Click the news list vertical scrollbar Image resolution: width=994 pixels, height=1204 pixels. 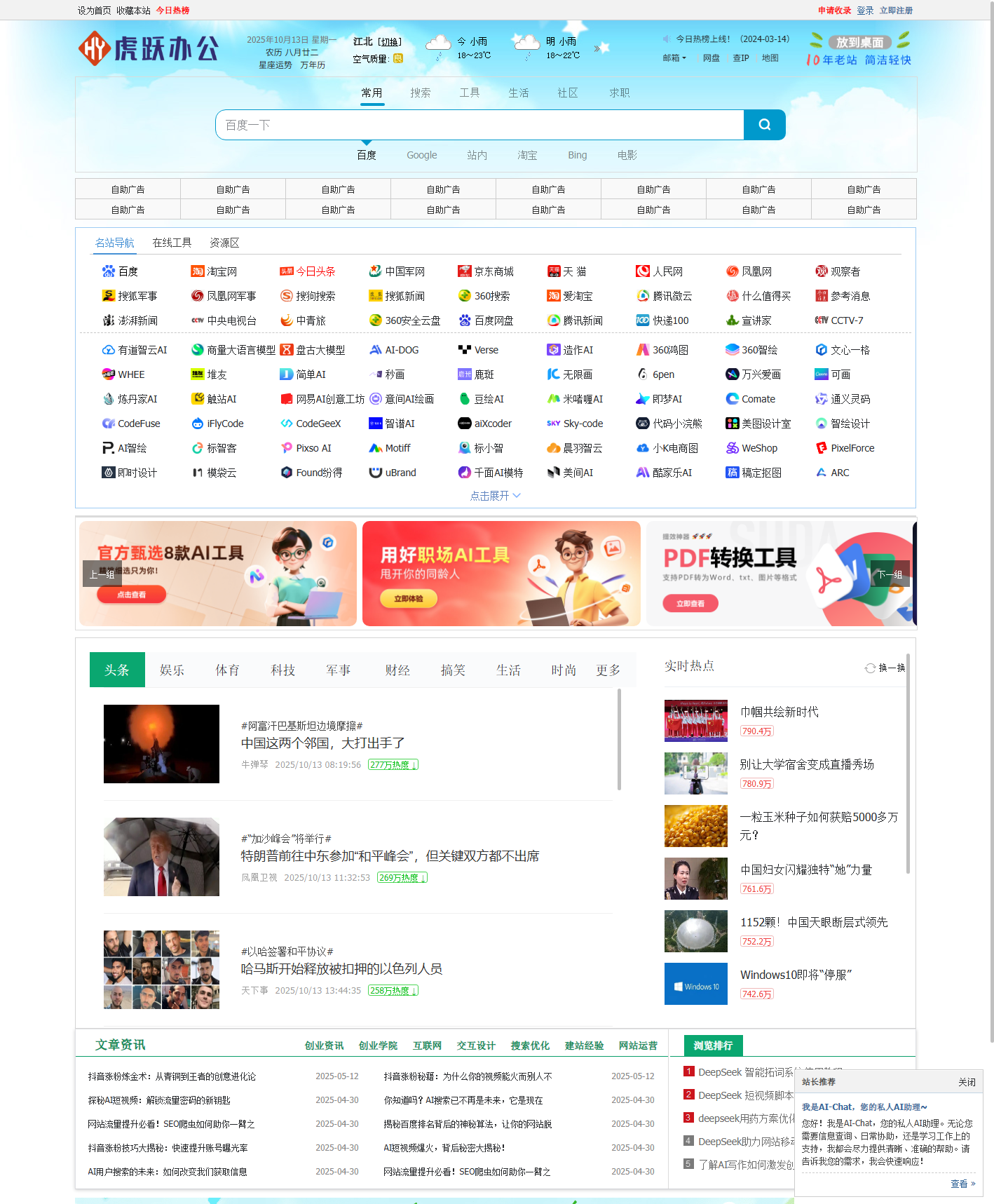(619, 740)
